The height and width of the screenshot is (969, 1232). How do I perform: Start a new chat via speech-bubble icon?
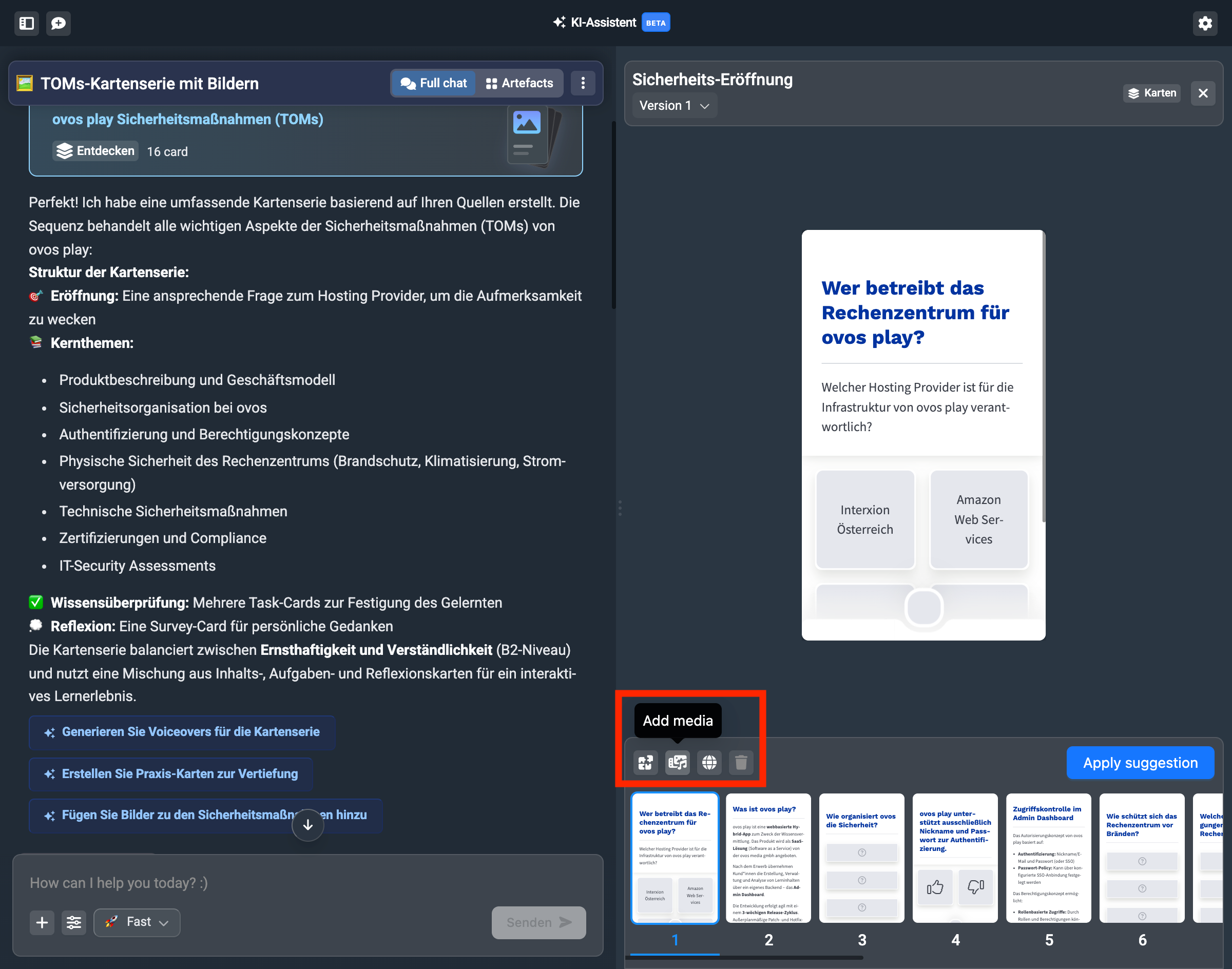[x=59, y=23]
